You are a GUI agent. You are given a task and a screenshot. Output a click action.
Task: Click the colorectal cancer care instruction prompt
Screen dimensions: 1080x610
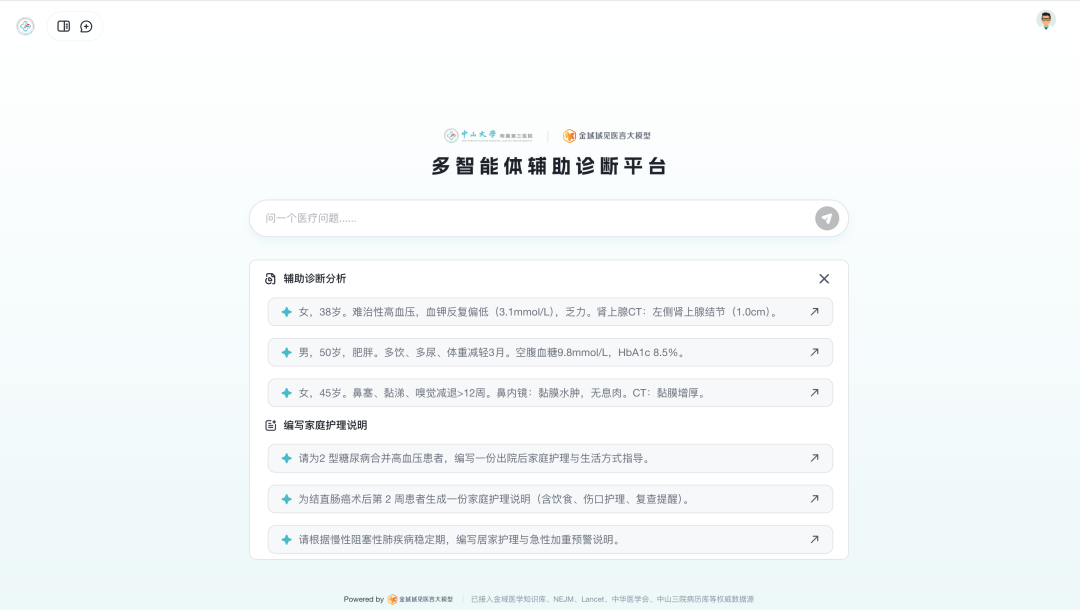[x=548, y=498]
